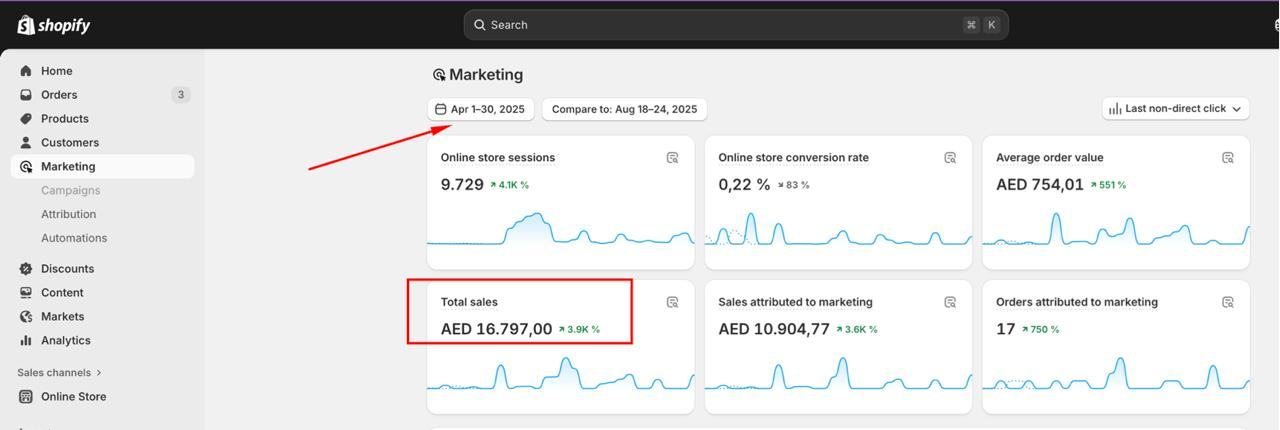The width and height of the screenshot is (1280, 430).
Task: Click the Home icon in sidebar
Action: pyautogui.click(x=26, y=71)
